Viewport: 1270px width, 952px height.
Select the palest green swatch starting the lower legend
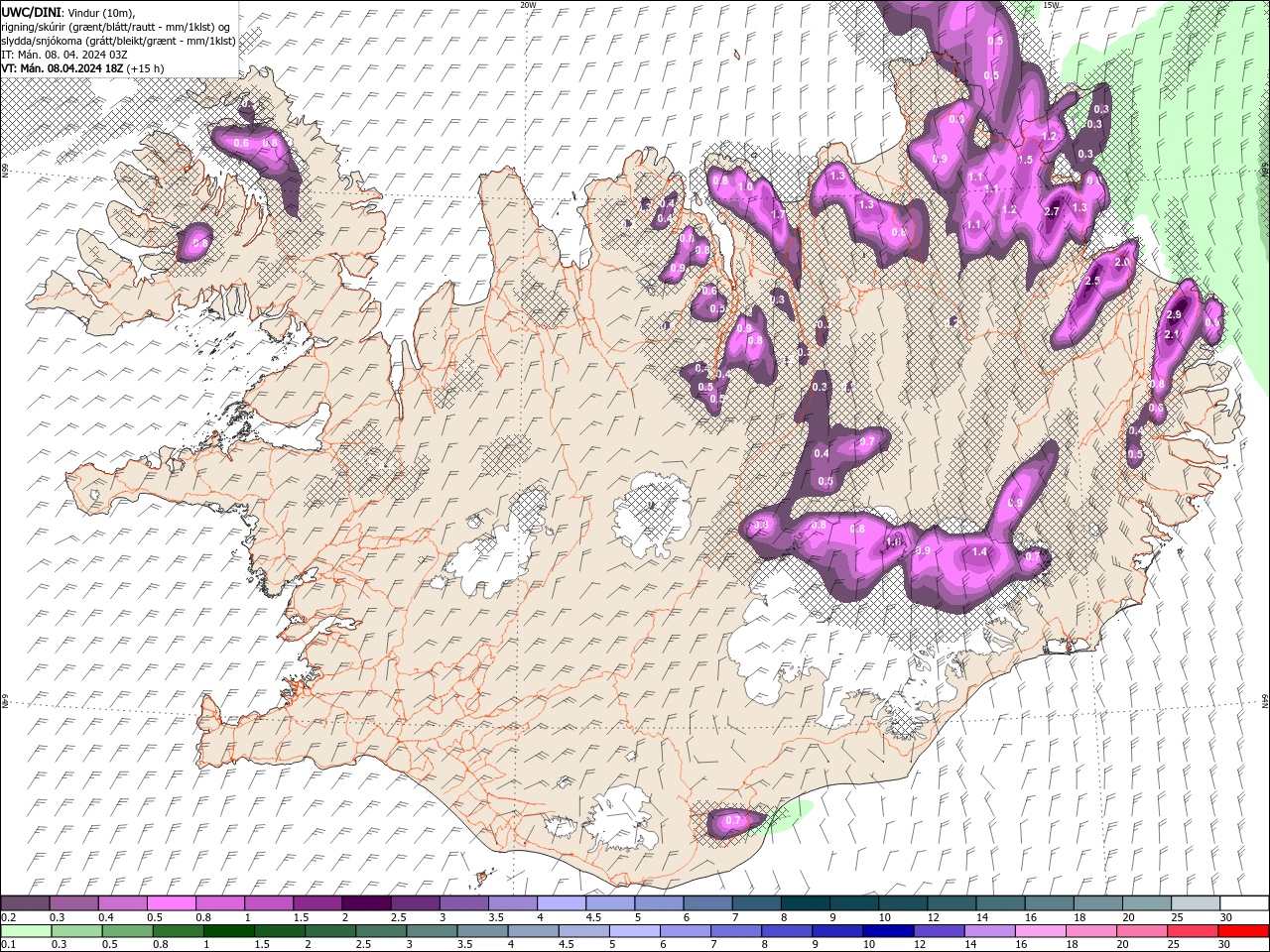tap(26, 931)
